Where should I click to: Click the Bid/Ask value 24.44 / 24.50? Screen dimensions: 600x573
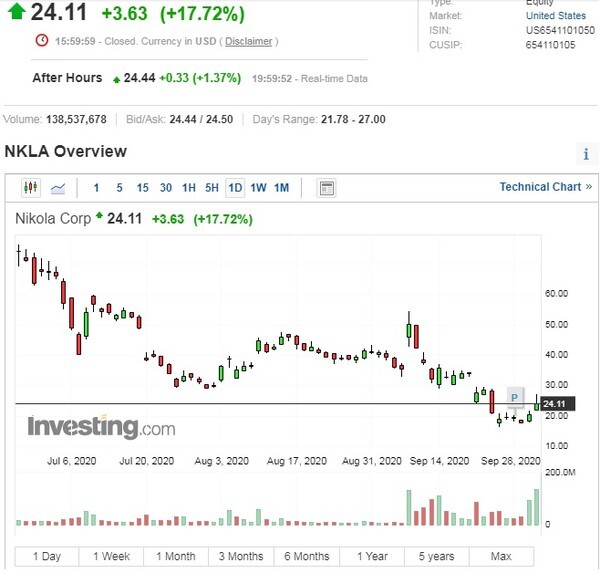[201, 119]
